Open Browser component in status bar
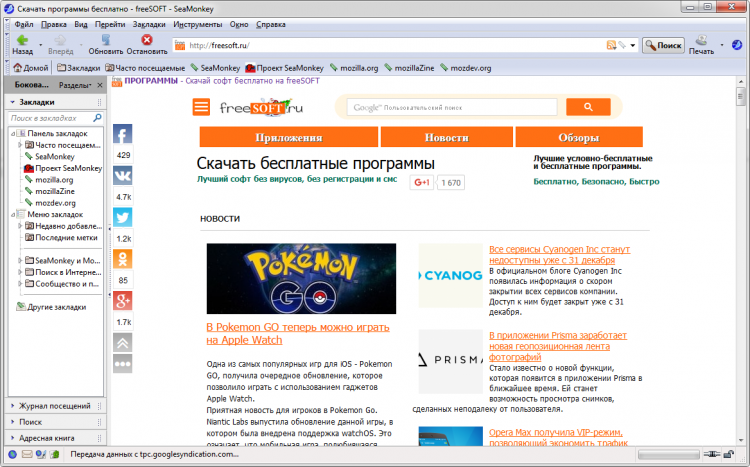This screenshot has width=750, height=467. pyautogui.click(x=13, y=454)
